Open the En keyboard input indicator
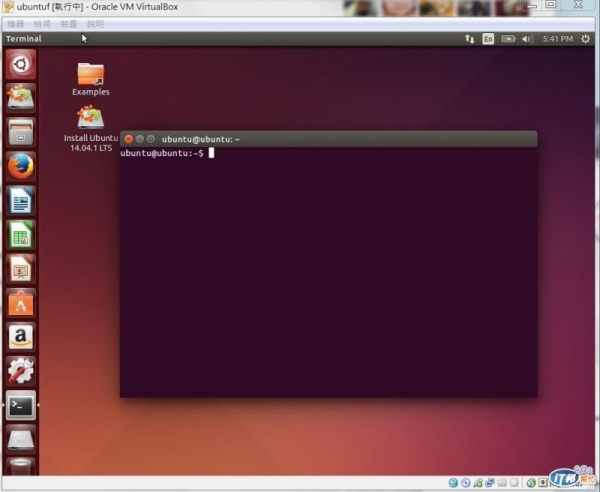 [x=488, y=39]
